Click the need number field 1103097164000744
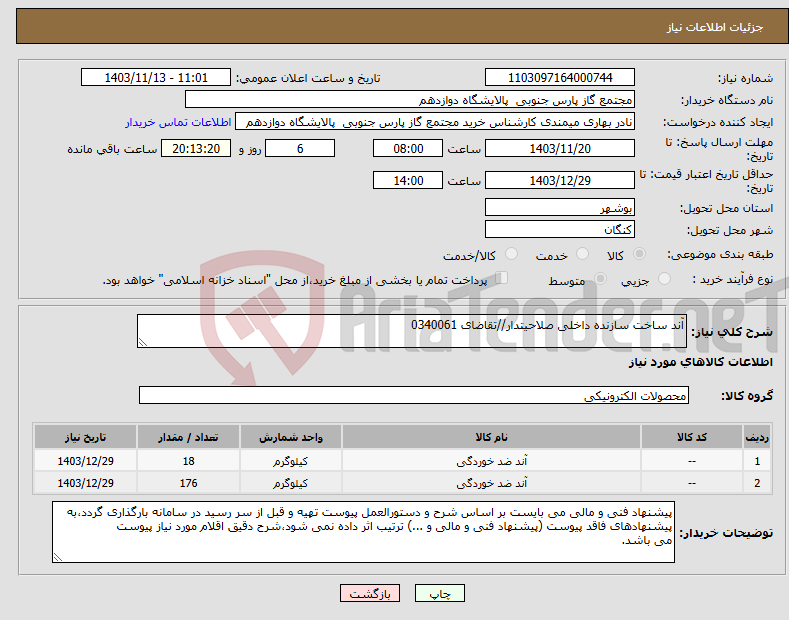789x620 pixels. (560, 78)
